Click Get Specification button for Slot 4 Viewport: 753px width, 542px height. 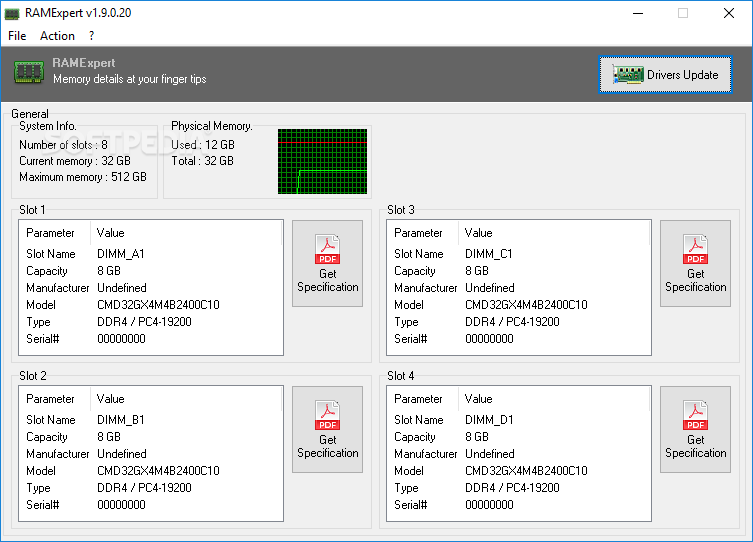click(695, 430)
